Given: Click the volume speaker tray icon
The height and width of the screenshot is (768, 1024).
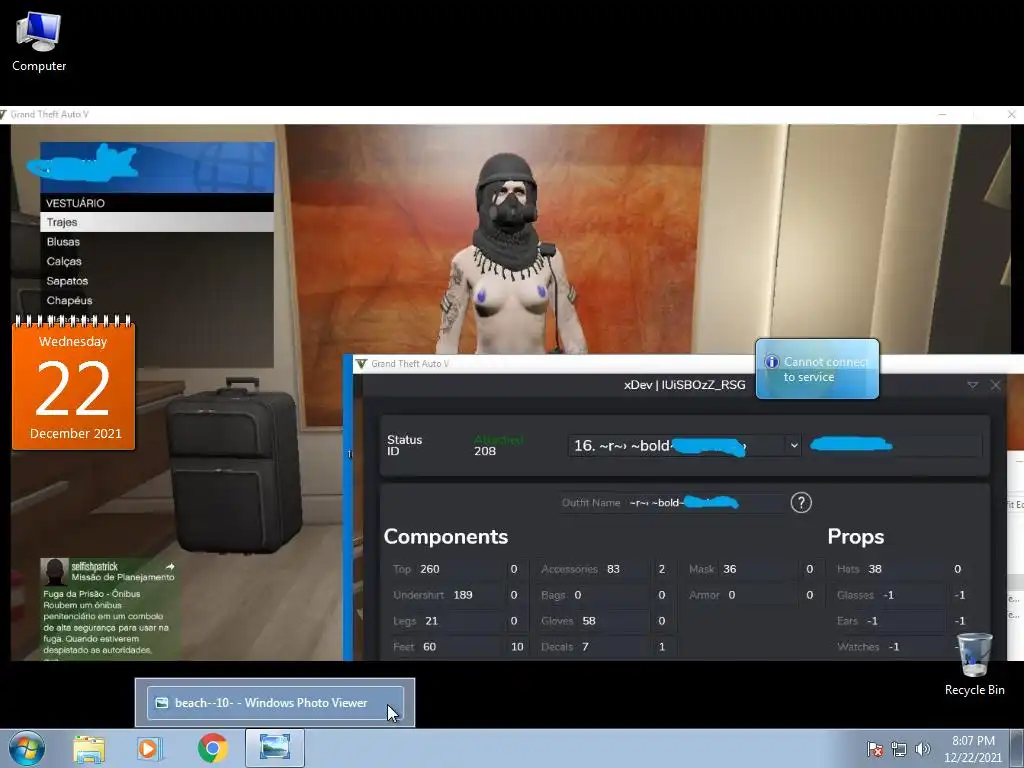Looking at the screenshot, I should (922, 749).
